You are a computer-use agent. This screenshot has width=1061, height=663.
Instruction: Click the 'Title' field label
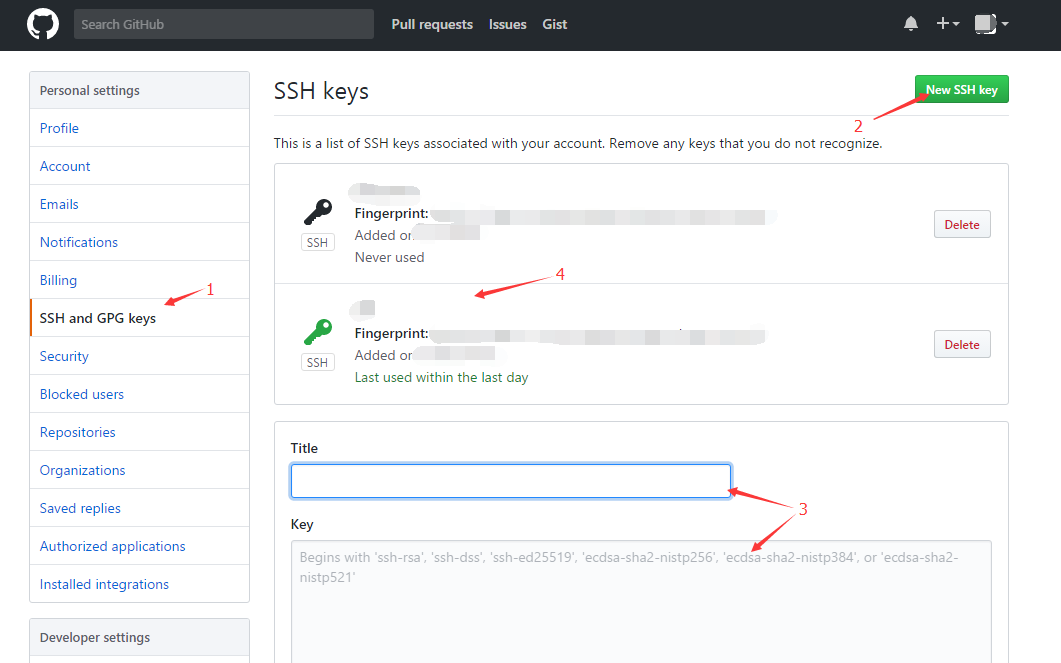[304, 448]
